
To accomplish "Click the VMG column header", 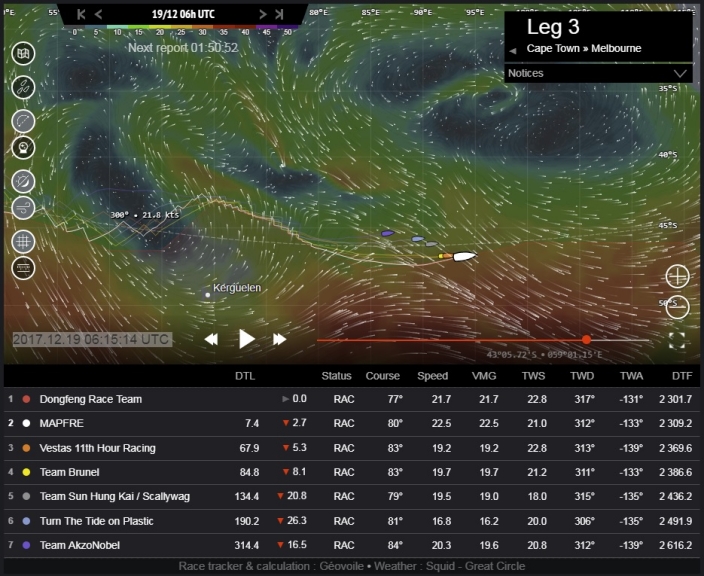I will pos(484,376).
